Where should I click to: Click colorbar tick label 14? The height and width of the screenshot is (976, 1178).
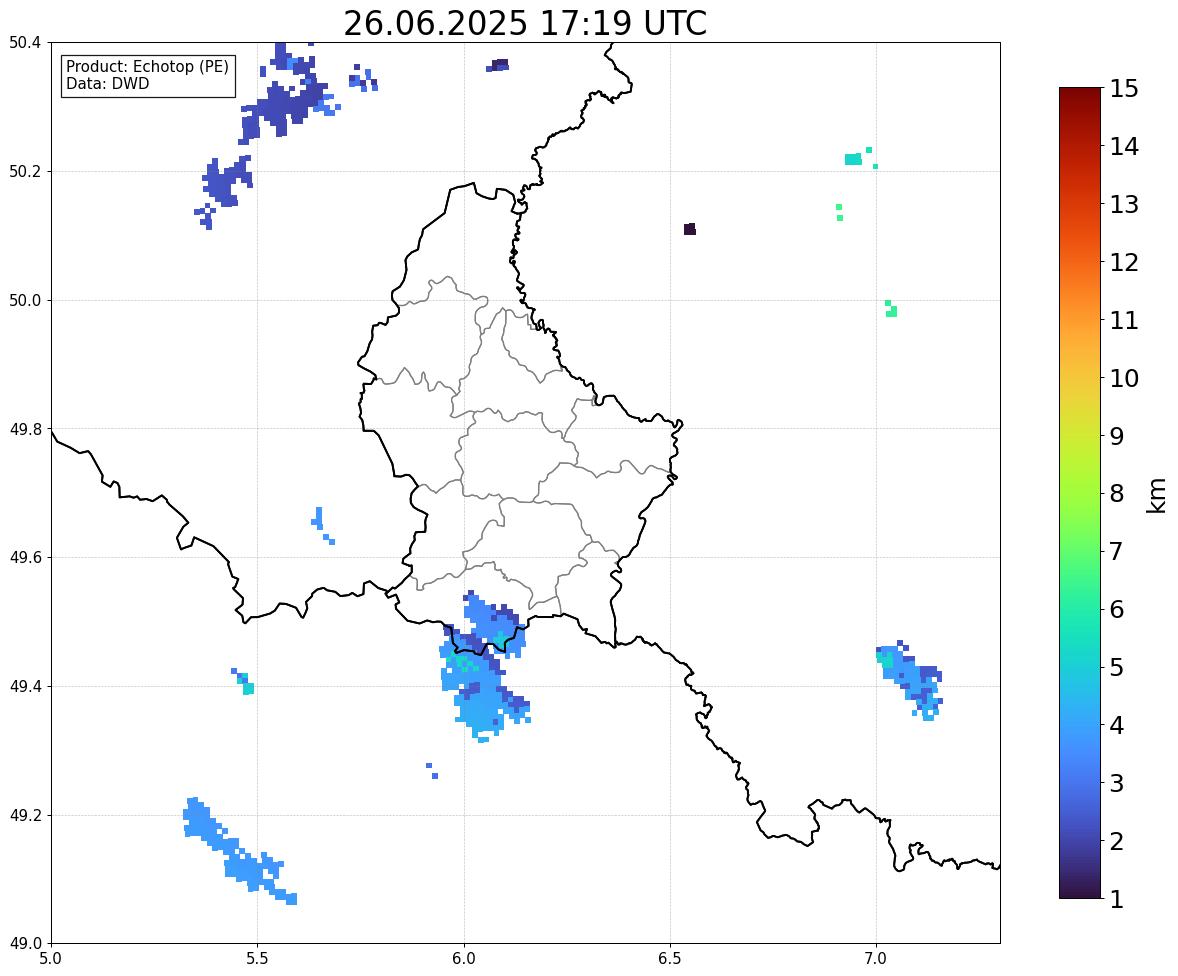[1124, 147]
